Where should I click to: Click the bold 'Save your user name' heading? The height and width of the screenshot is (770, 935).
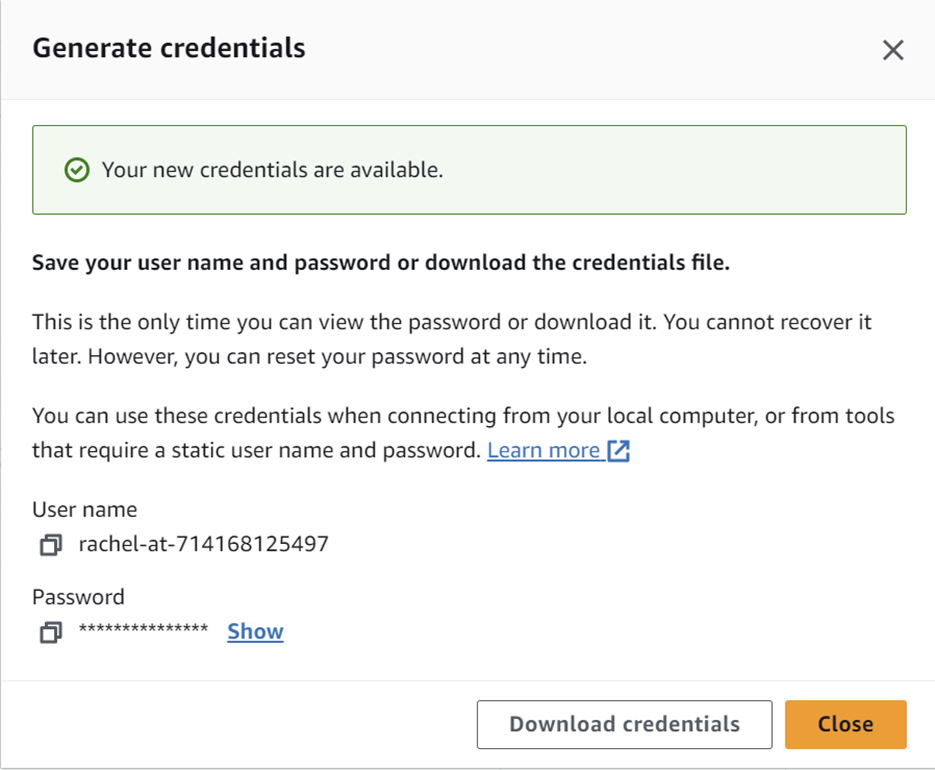tap(381, 263)
